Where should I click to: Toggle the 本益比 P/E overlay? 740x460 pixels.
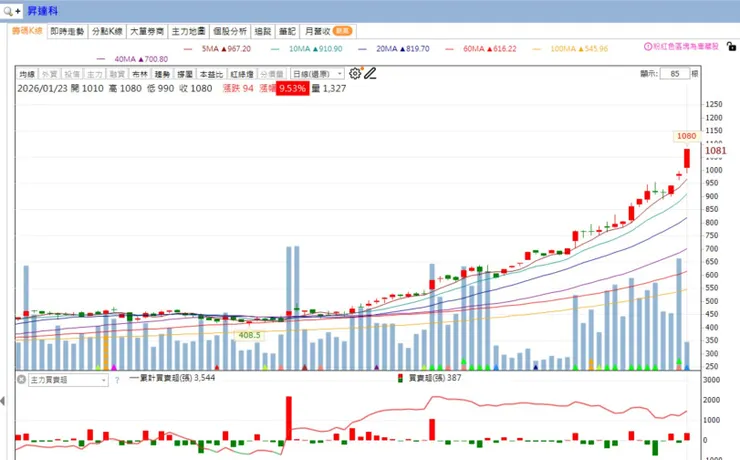click(211, 74)
